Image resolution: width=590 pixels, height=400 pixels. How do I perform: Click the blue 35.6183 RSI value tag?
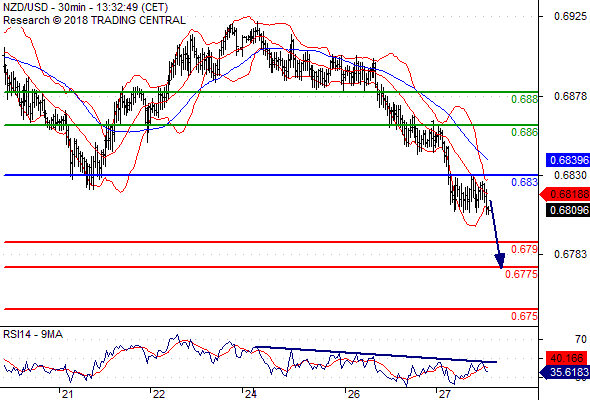click(x=564, y=373)
